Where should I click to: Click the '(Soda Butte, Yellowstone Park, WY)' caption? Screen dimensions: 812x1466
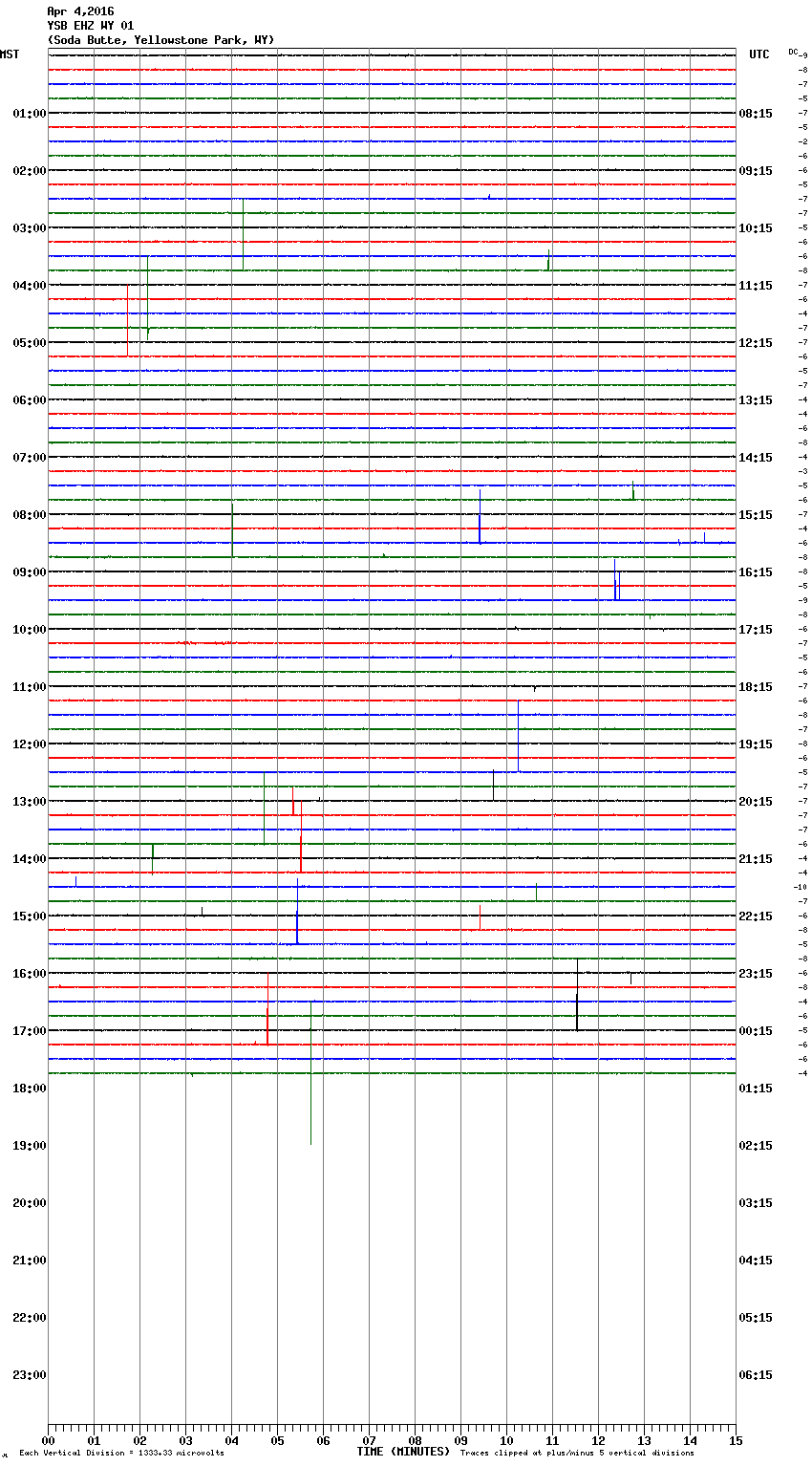click(x=160, y=40)
